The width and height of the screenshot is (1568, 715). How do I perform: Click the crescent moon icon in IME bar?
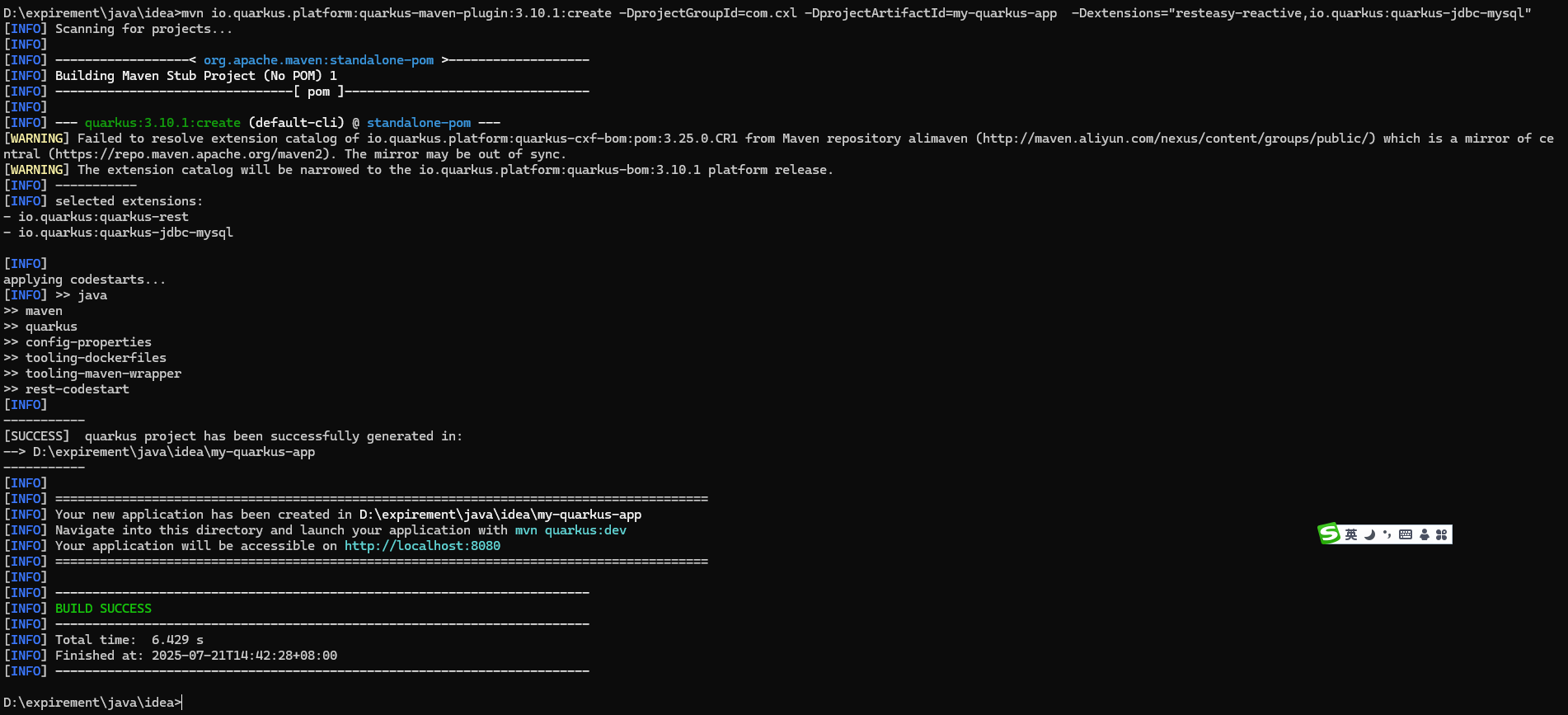pos(1369,534)
